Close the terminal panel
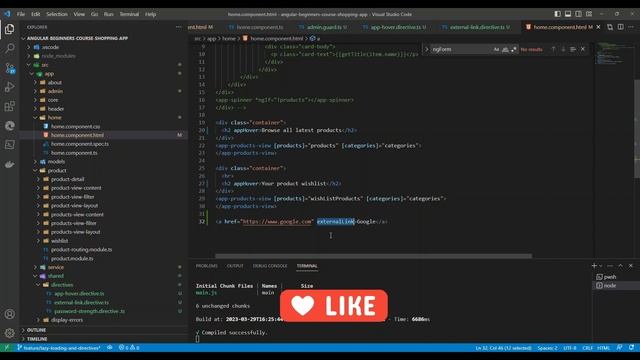The image size is (640, 360). point(631,266)
